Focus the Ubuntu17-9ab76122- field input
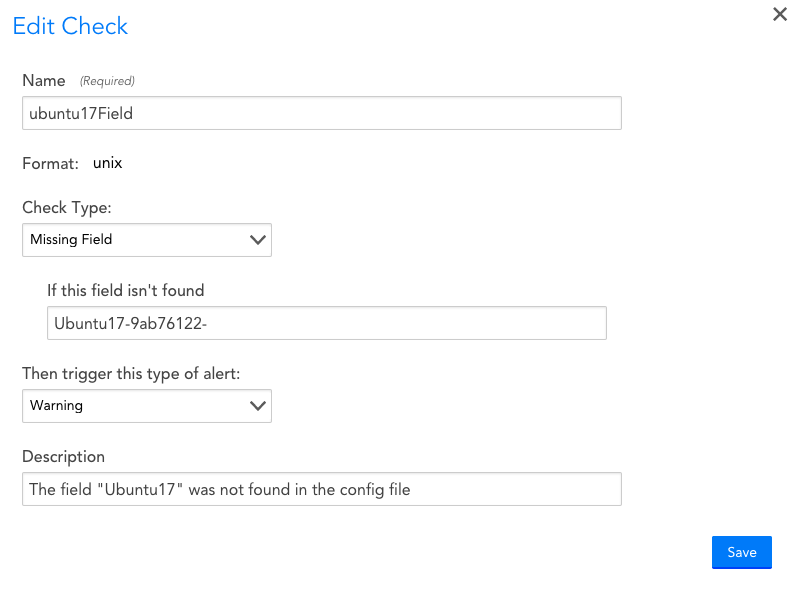The image size is (795, 592). pyautogui.click(x=327, y=323)
